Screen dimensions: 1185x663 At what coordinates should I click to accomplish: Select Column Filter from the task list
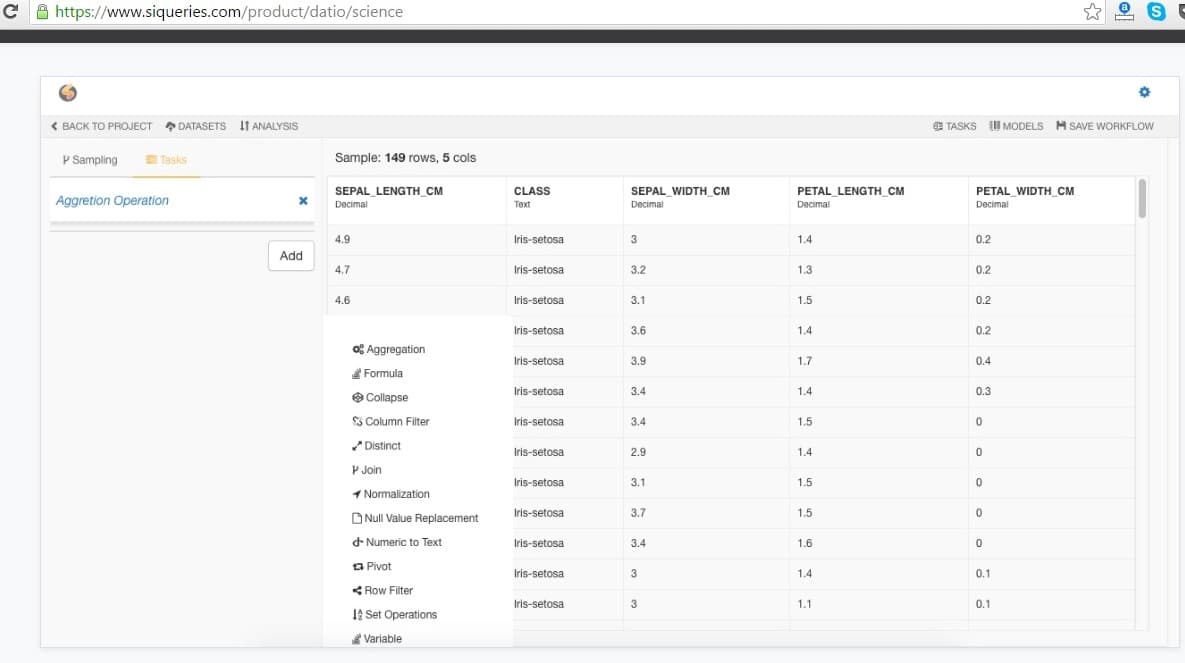(x=396, y=422)
